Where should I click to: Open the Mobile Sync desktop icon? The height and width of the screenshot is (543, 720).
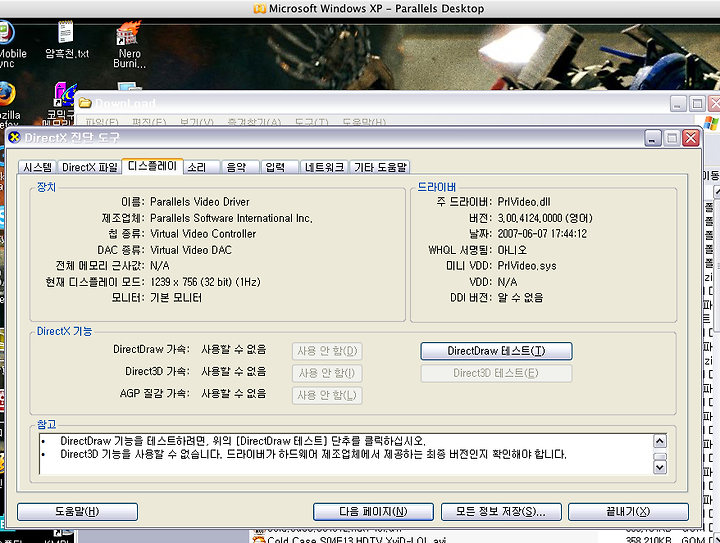[9, 44]
